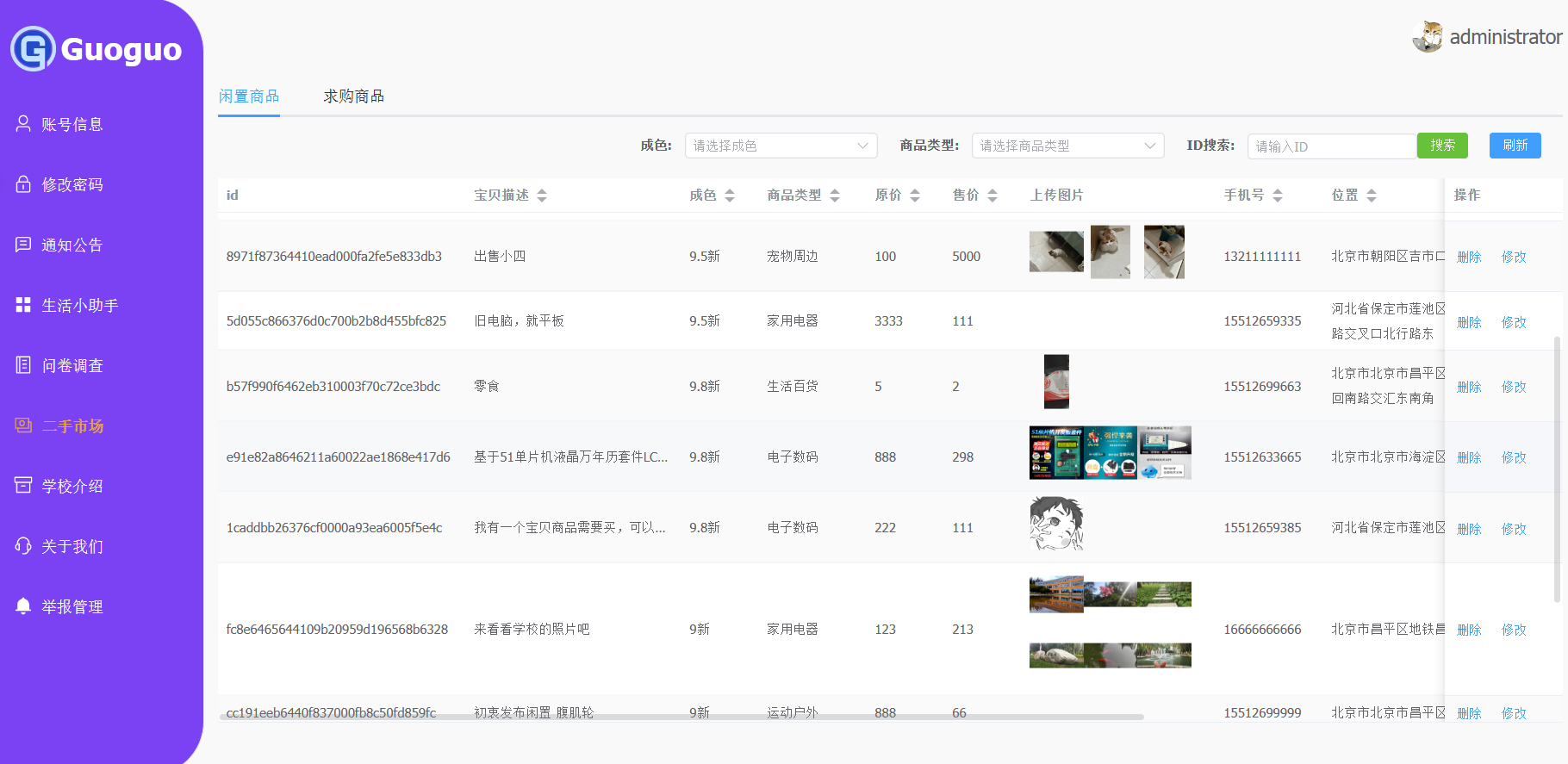Delete the 来看看学校的照片吧 row
This screenshot has height=764, width=1568.
(x=1469, y=630)
